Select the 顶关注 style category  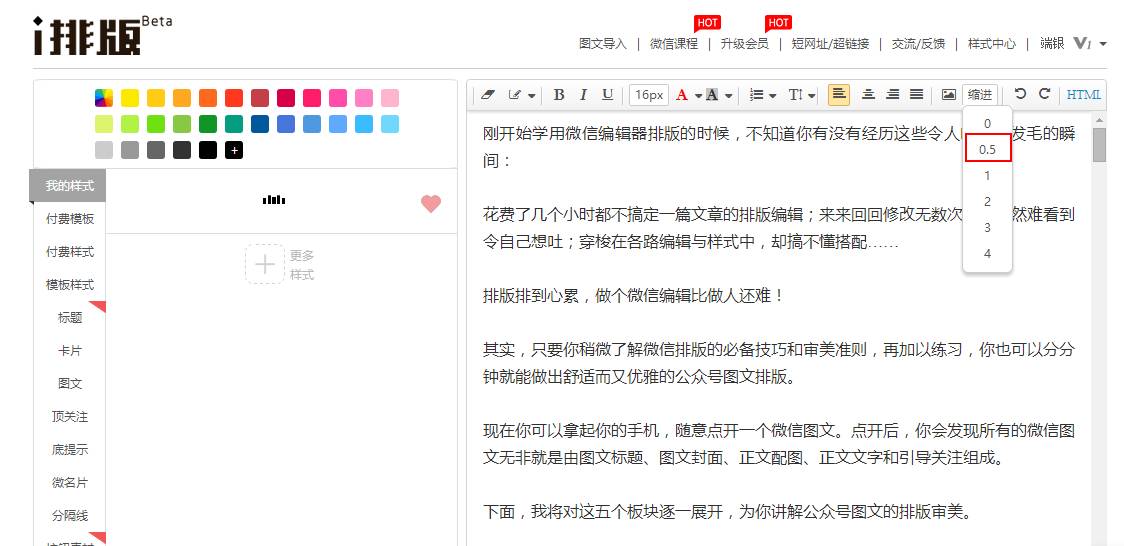tap(70, 416)
